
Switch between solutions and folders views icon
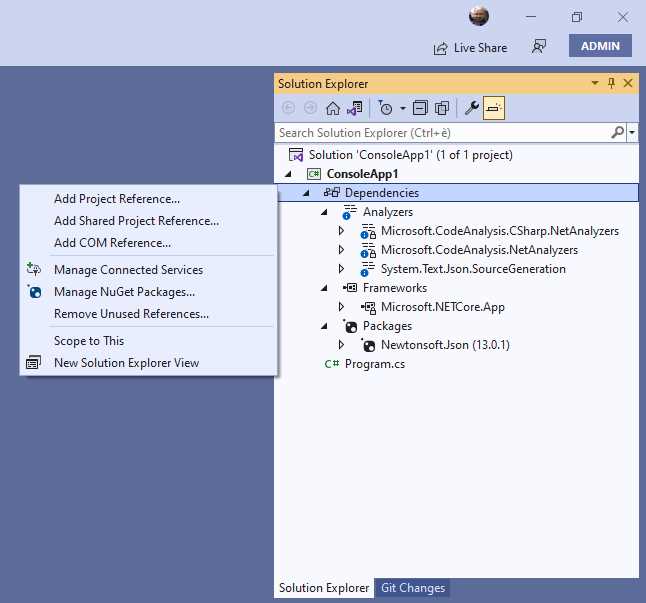point(355,108)
